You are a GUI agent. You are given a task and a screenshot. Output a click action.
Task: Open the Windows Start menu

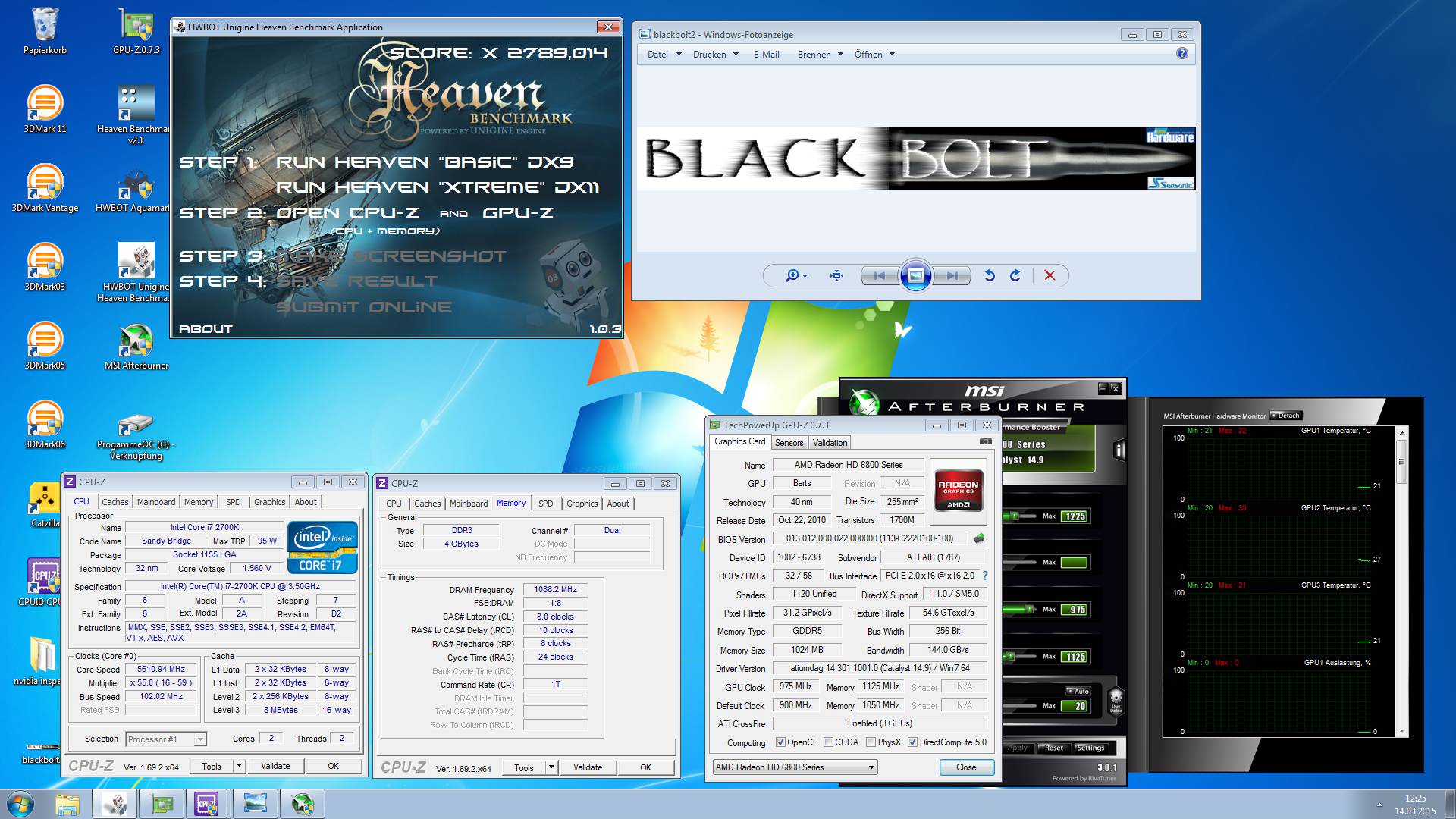(20, 804)
